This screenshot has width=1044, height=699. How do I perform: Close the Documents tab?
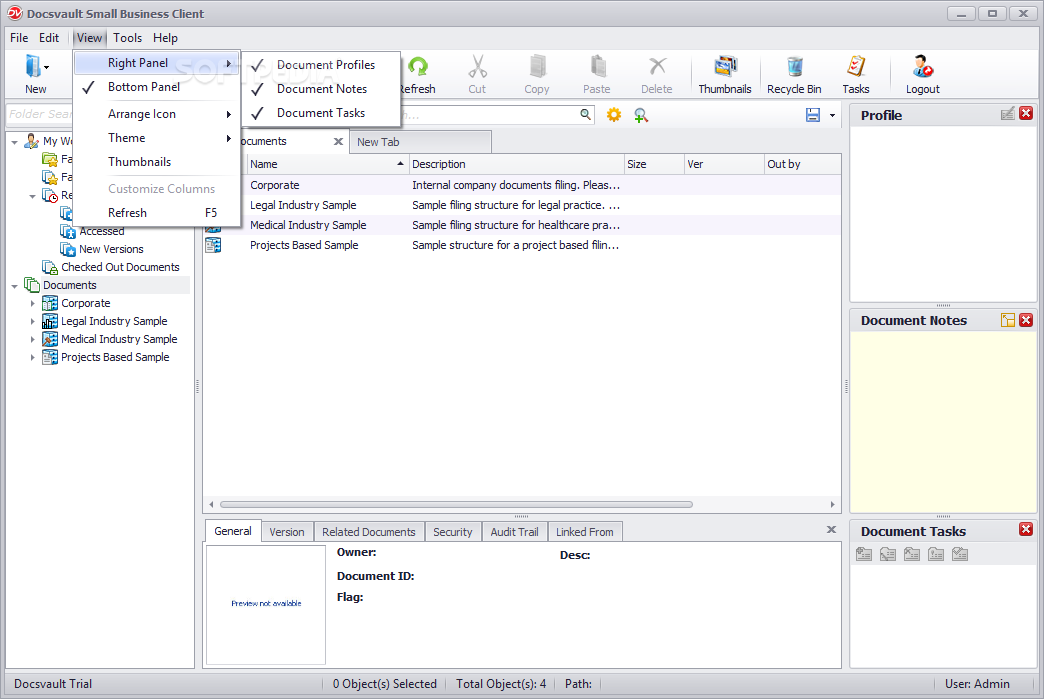point(338,141)
